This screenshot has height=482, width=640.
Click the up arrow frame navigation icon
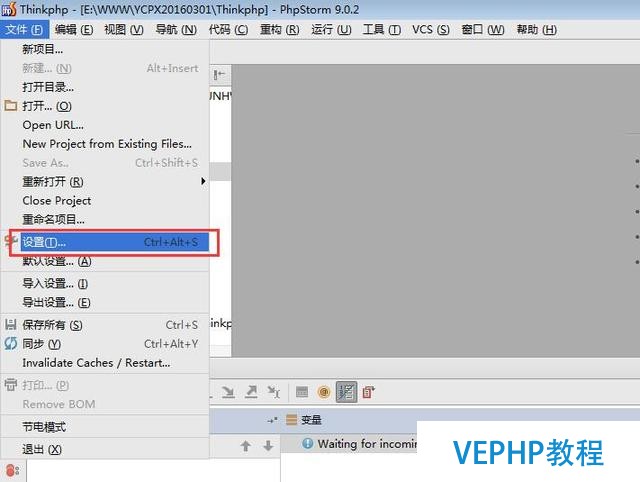pos(245,446)
